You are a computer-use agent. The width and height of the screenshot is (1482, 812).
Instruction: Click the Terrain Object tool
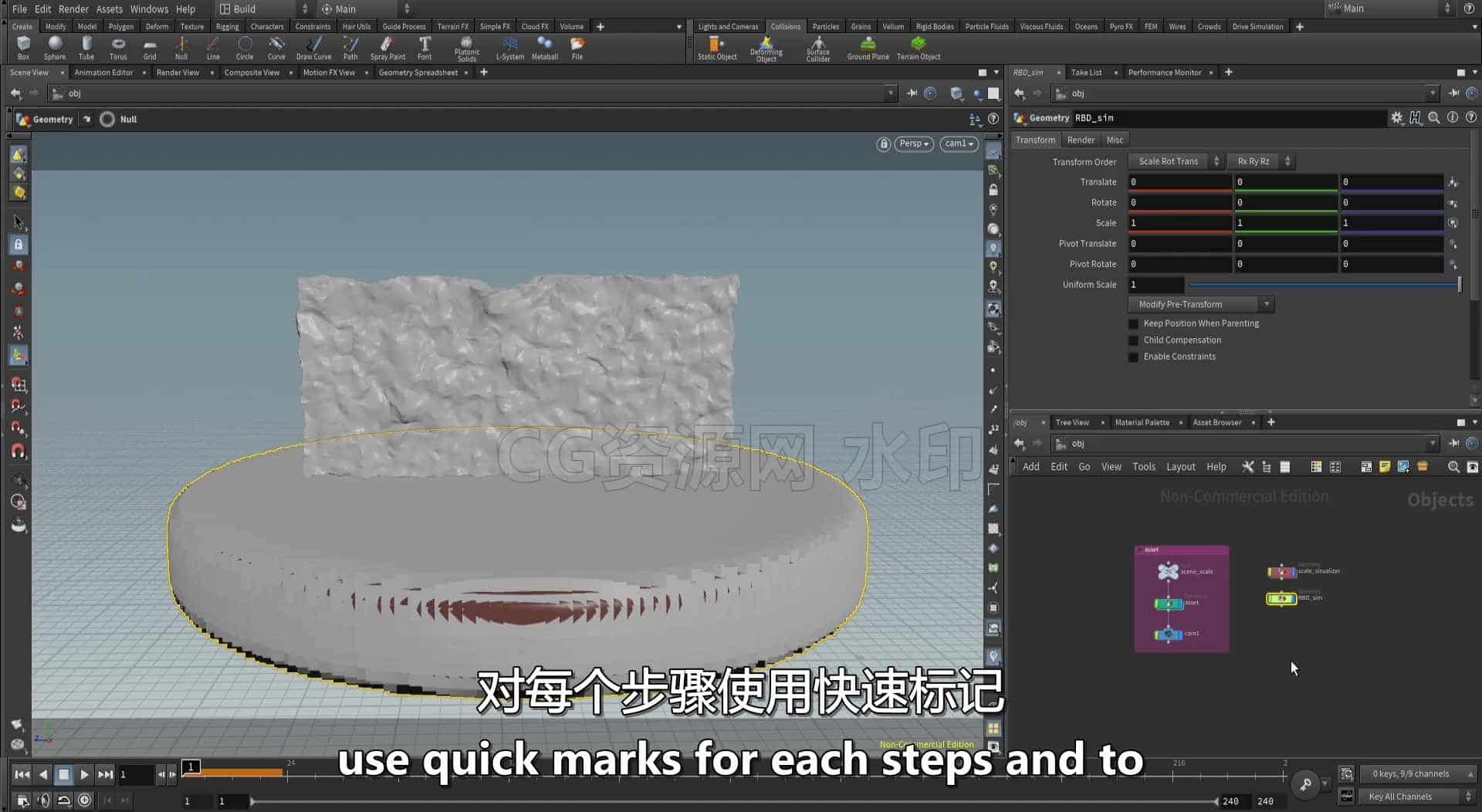click(919, 48)
